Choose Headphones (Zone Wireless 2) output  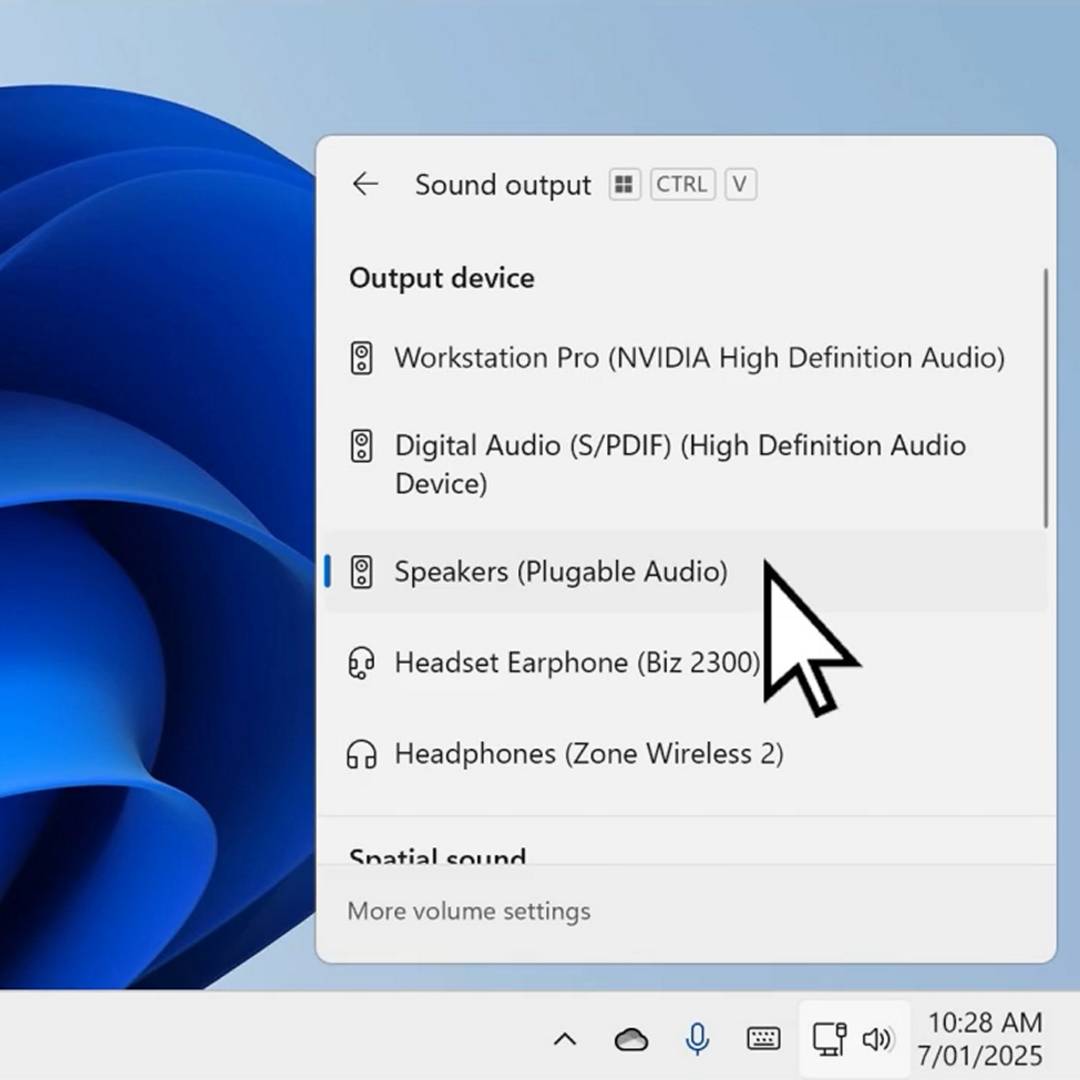tap(685, 754)
